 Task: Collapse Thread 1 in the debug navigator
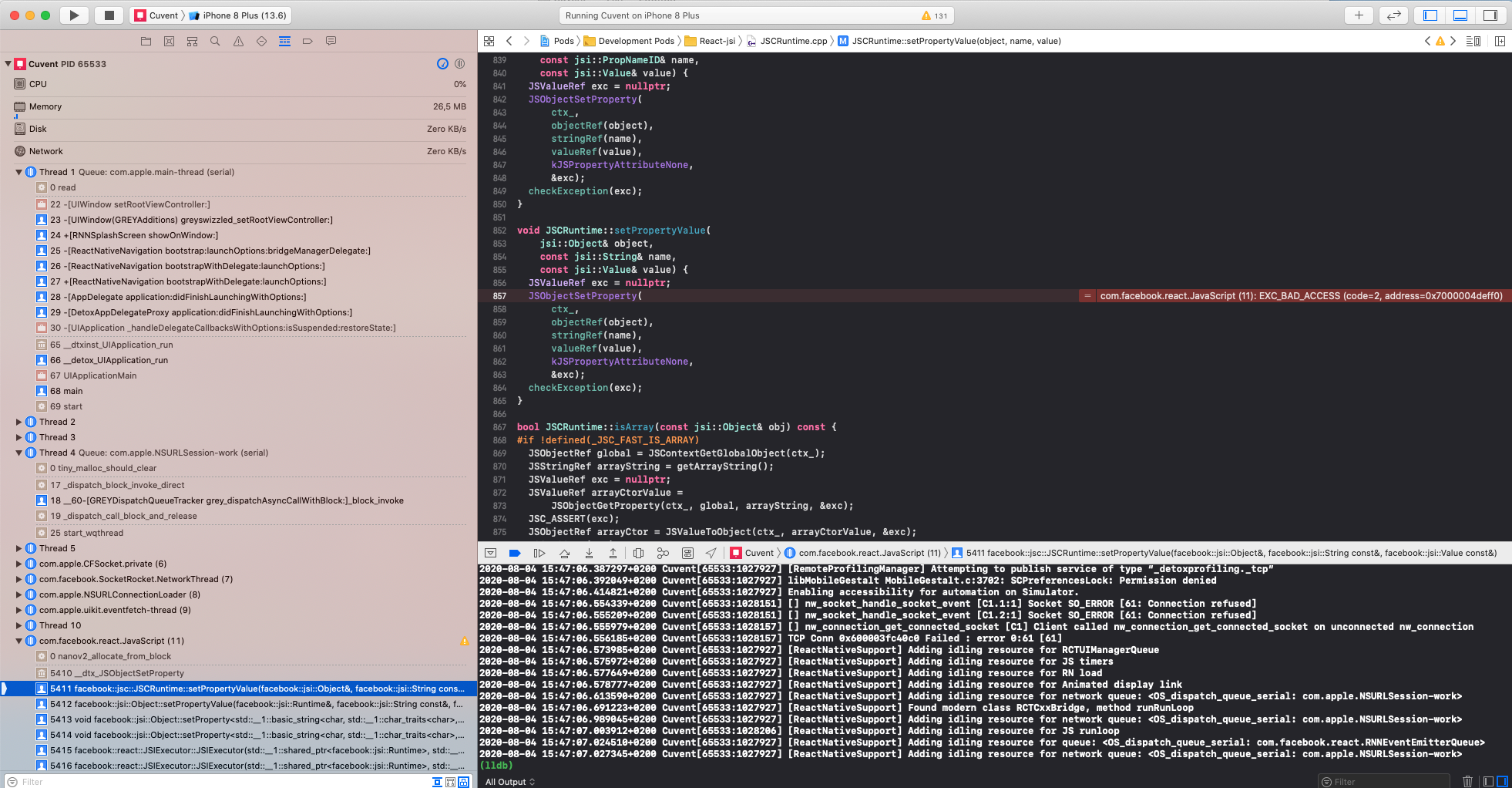pos(18,172)
